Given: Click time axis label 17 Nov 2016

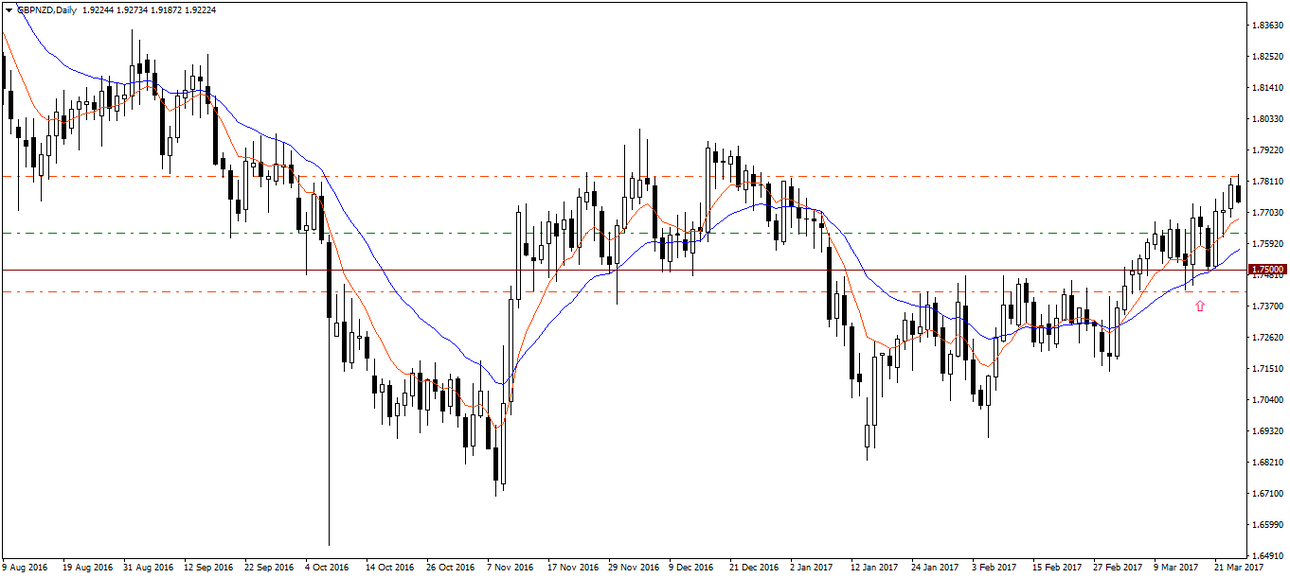Looking at the screenshot, I should click(575, 567).
